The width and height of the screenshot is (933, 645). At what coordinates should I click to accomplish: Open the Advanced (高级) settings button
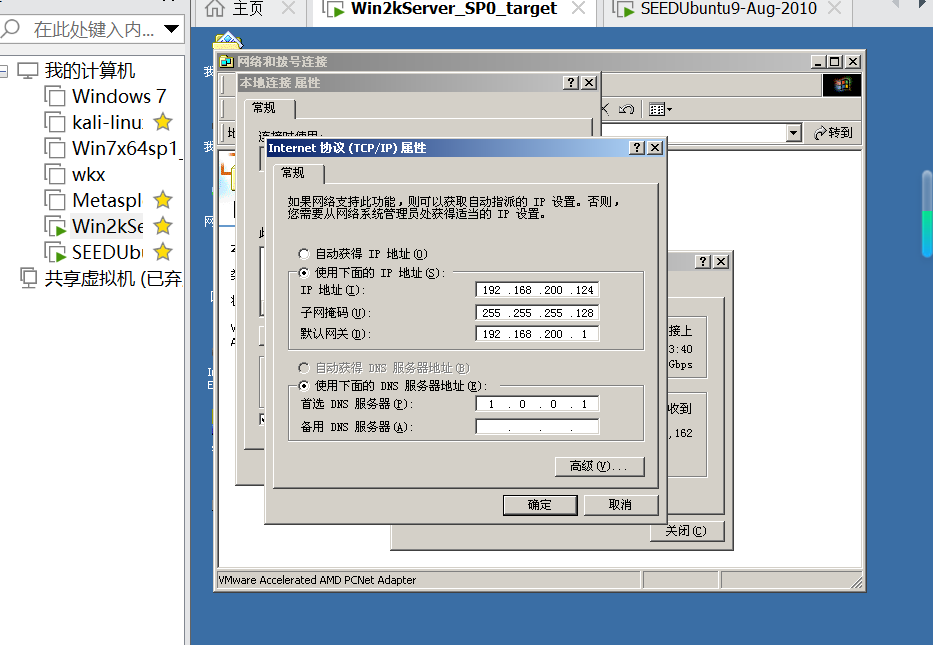[x=599, y=466]
